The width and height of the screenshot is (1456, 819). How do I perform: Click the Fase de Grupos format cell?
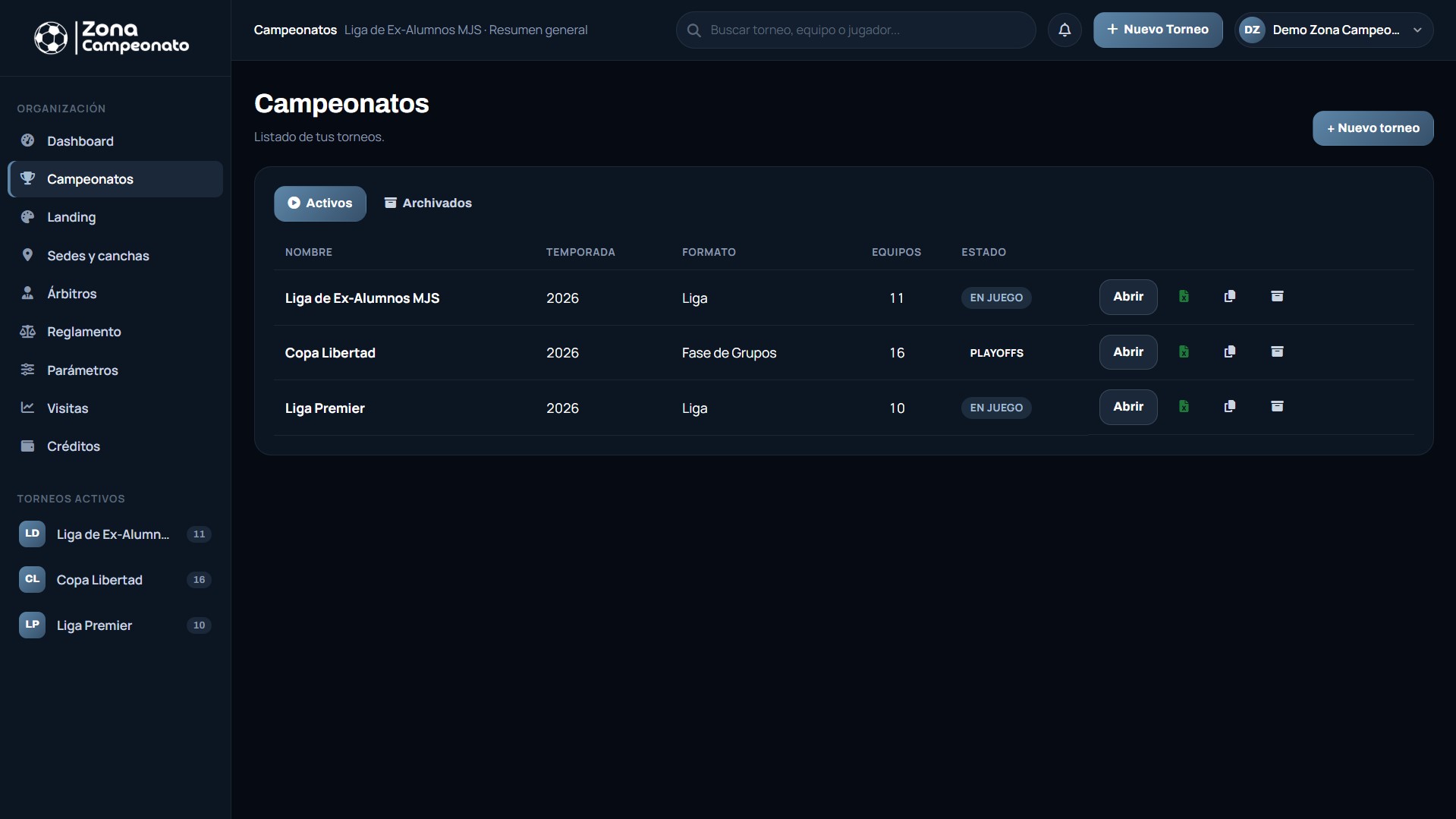point(728,353)
